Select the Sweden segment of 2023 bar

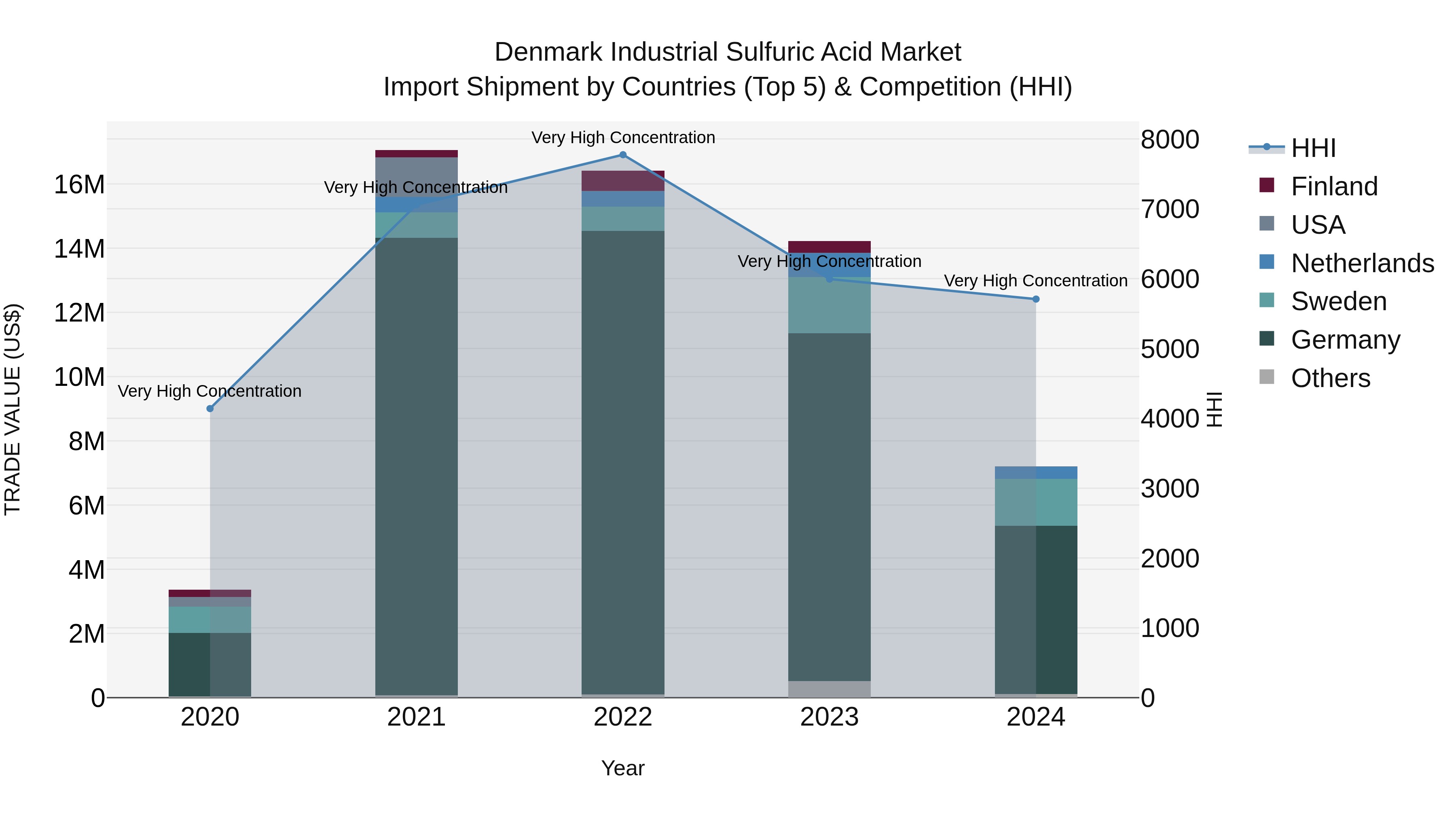[830, 305]
